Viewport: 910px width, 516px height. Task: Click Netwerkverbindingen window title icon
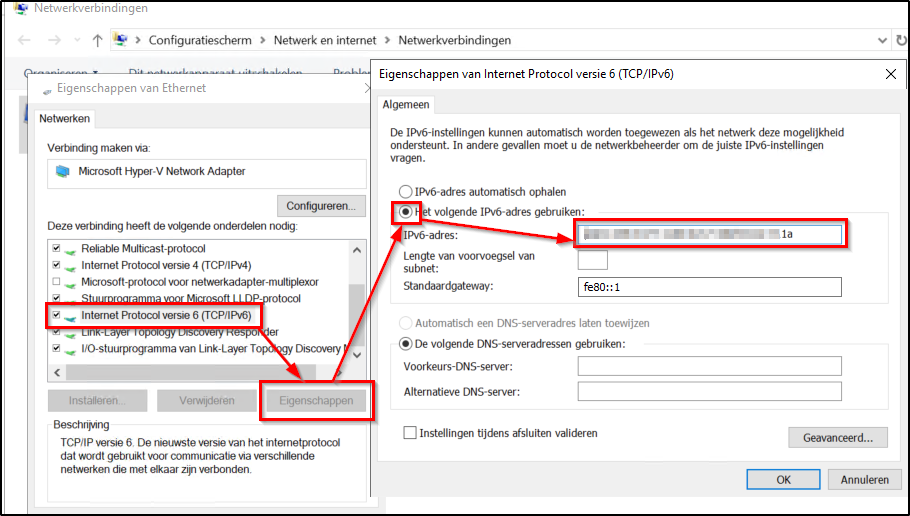point(20,8)
